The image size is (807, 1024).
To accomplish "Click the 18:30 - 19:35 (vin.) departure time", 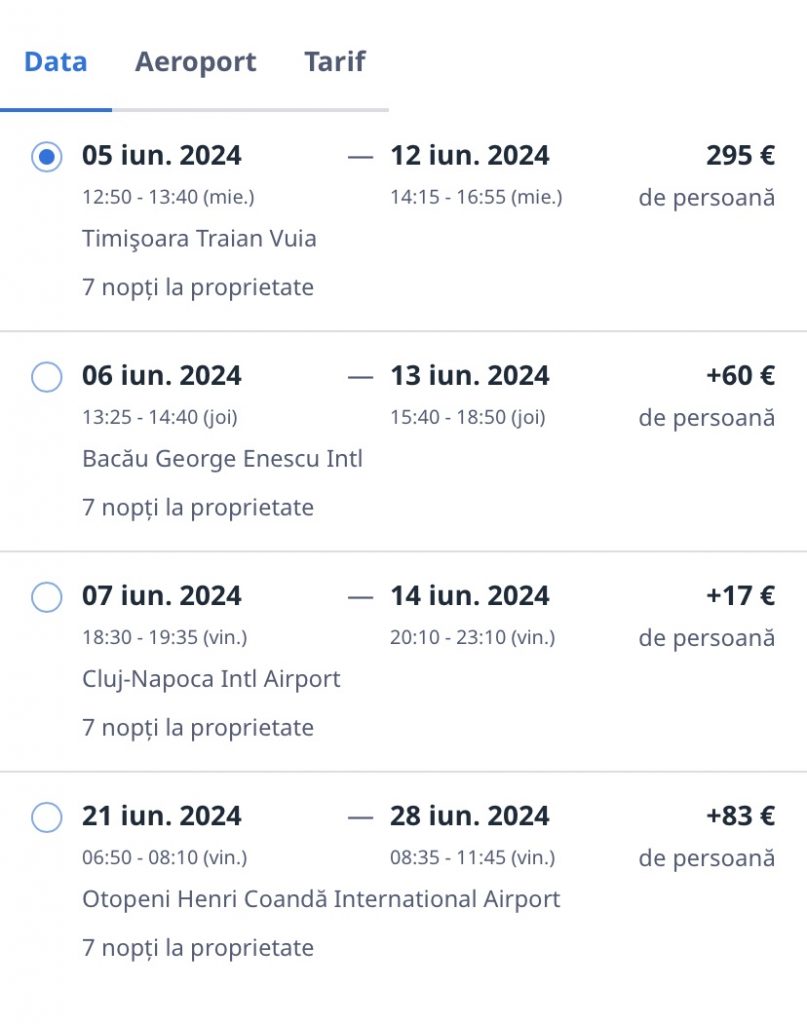I will click(164, 637).
